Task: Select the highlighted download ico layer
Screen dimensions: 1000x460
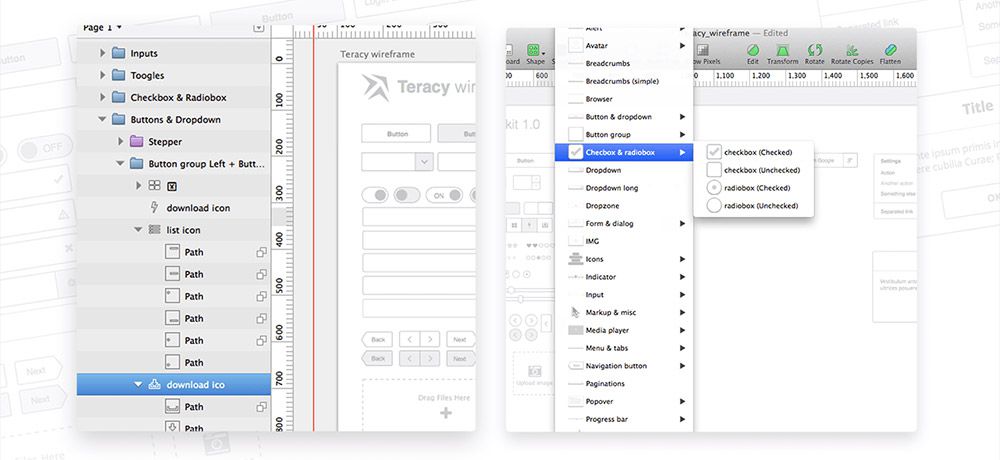Action: (x=195, y=385)
